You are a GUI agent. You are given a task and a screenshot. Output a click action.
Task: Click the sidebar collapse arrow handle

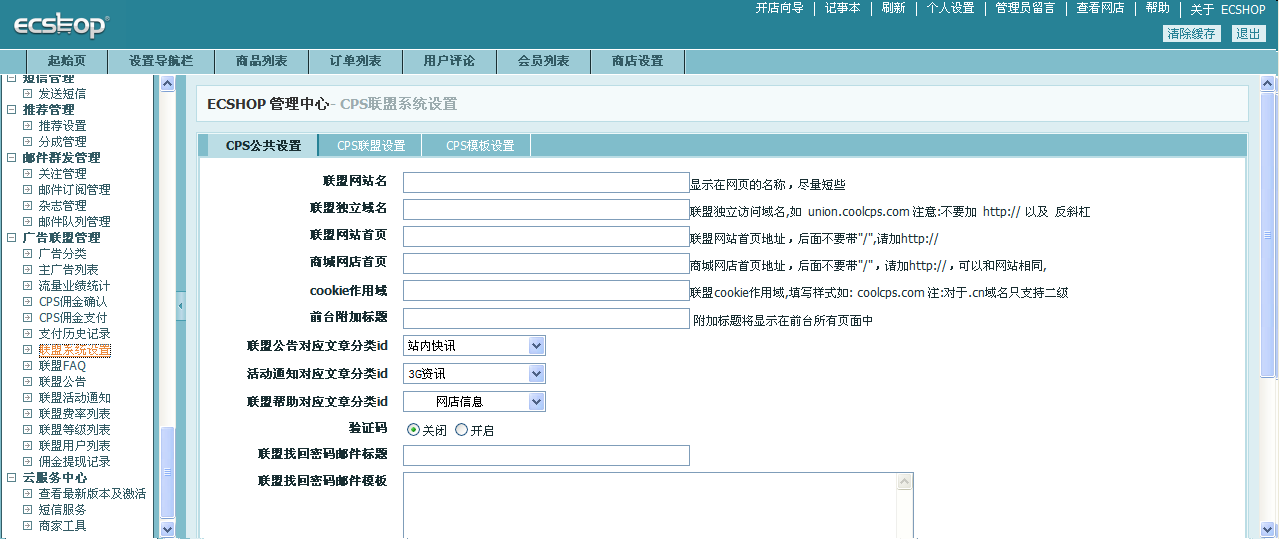point(181,306)
